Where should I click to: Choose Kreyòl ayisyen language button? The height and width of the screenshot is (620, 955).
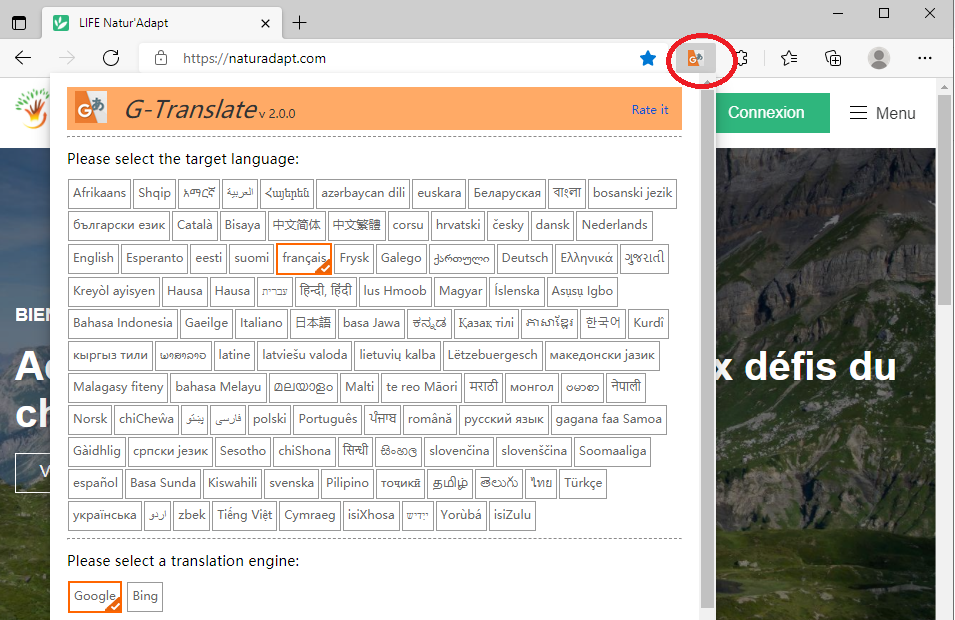point(114,291)
